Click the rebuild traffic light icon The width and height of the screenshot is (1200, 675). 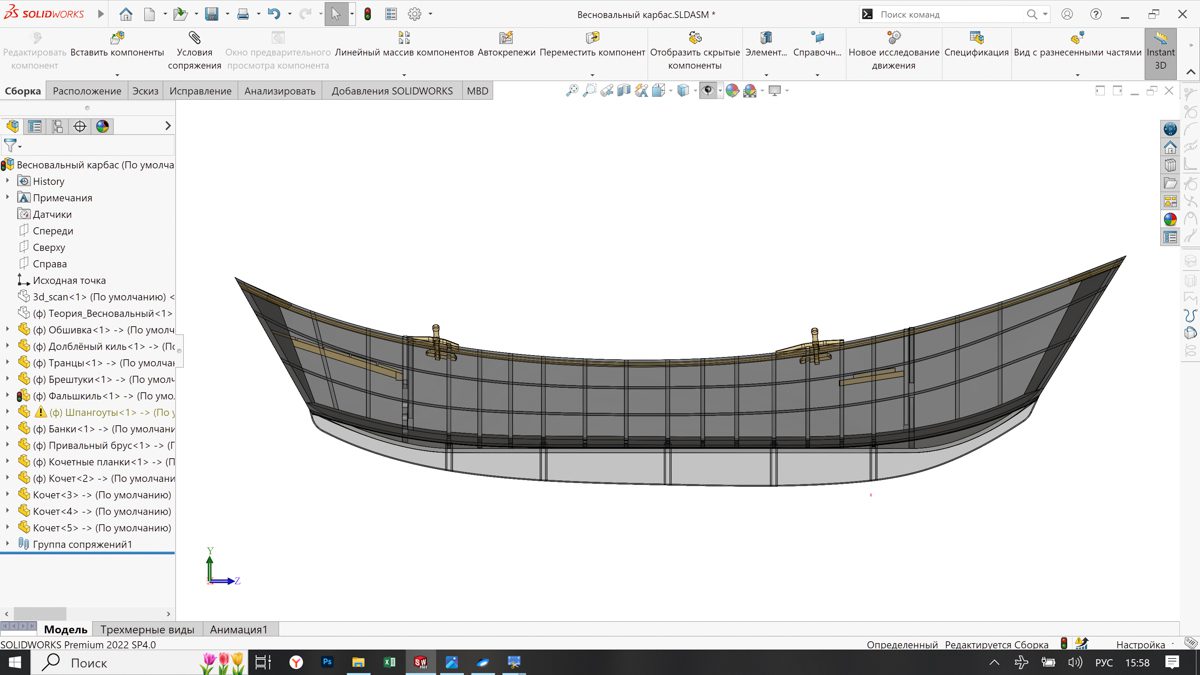point(367,15)
